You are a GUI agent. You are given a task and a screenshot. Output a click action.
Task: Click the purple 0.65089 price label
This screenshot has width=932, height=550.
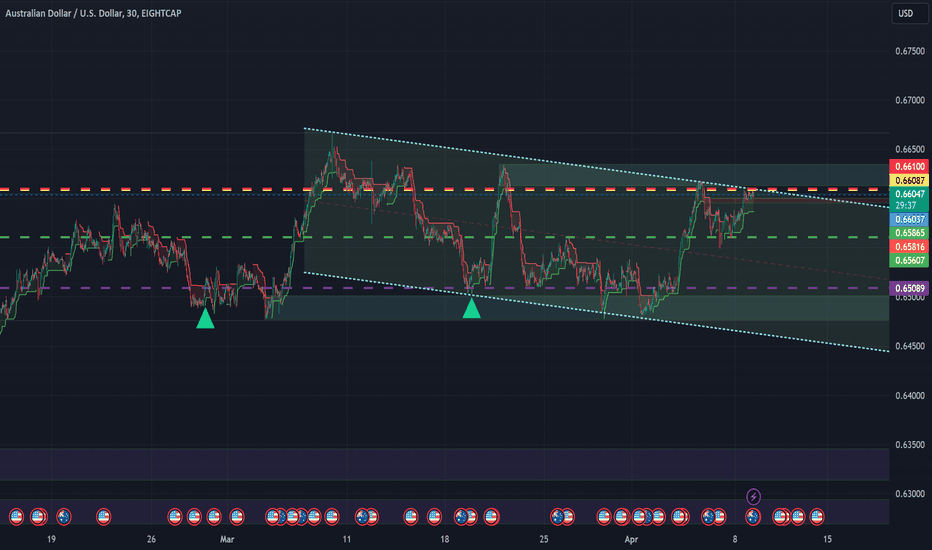(909, 288)
